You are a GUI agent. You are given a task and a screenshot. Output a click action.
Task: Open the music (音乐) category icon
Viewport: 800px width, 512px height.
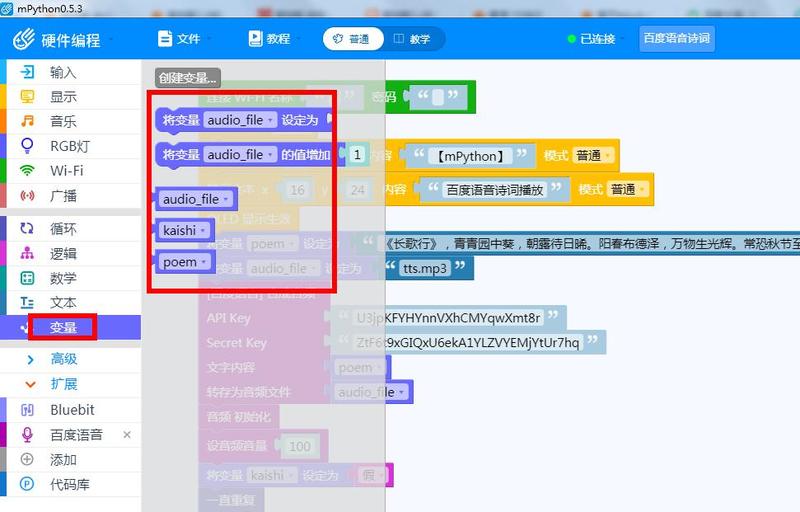[x=28, y=121]
